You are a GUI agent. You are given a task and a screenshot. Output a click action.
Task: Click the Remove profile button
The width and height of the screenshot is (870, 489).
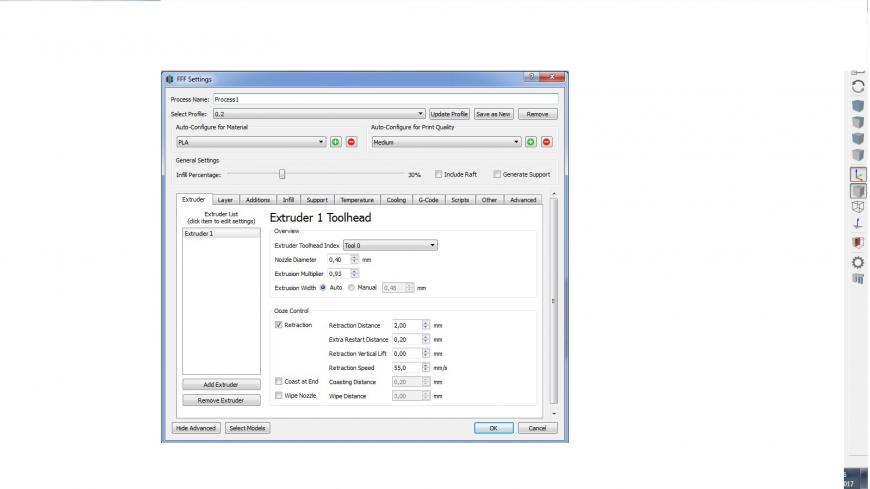pyautogui.click(x=538, y=114)
